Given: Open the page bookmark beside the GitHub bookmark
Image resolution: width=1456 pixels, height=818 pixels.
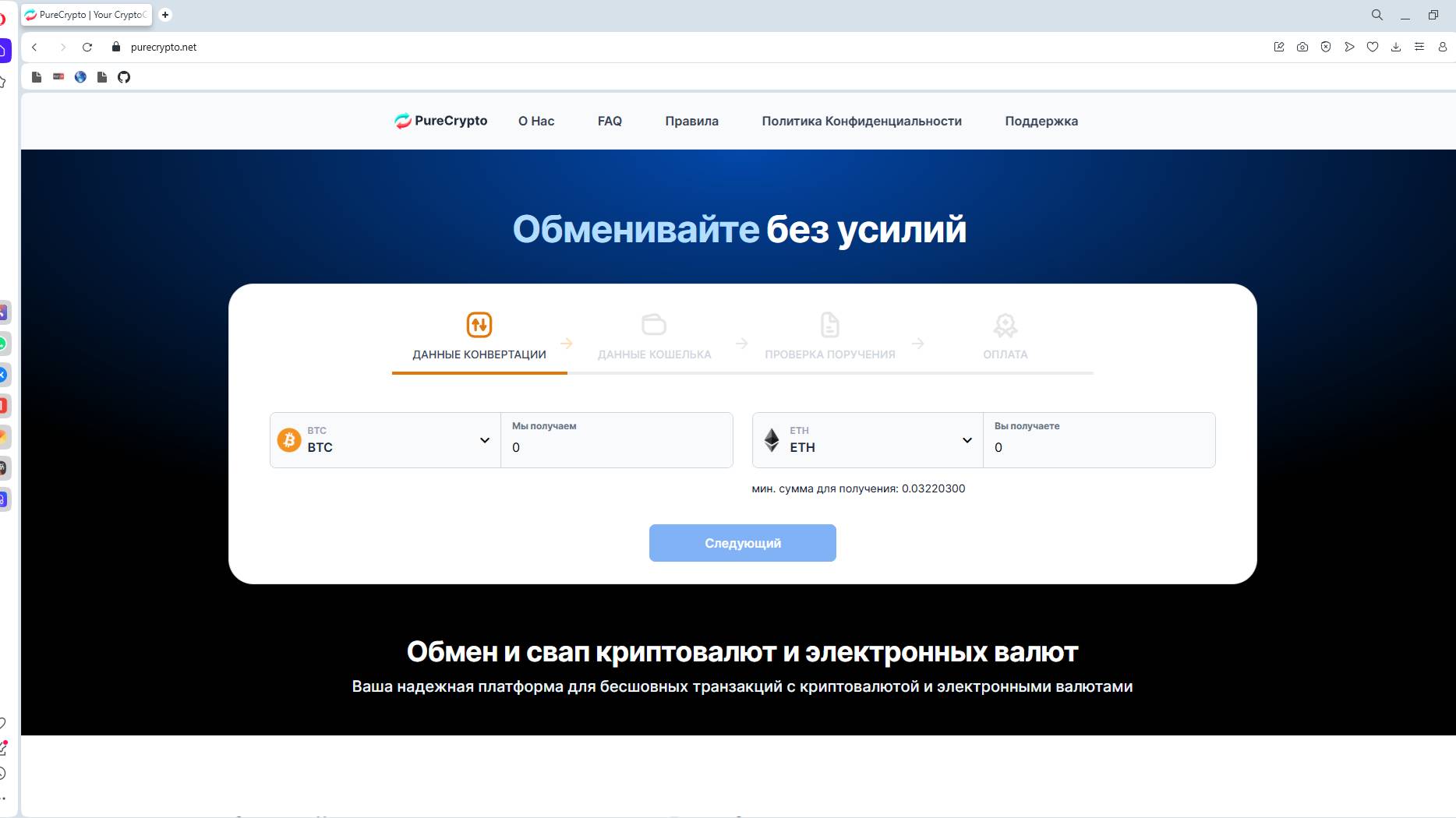Looking at the screenshot, I should 102,77.
